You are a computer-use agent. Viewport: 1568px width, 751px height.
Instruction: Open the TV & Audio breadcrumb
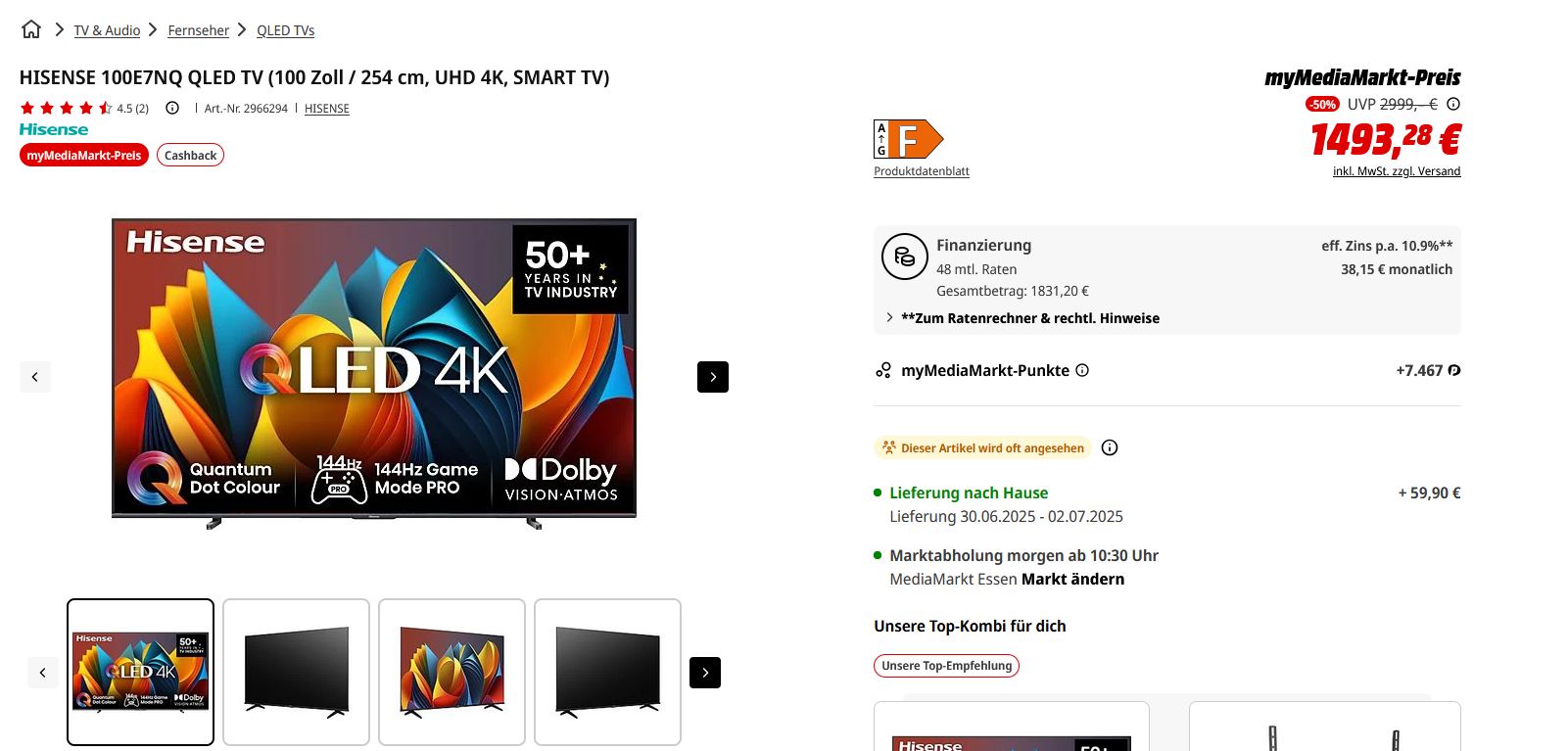coord(107,30)
